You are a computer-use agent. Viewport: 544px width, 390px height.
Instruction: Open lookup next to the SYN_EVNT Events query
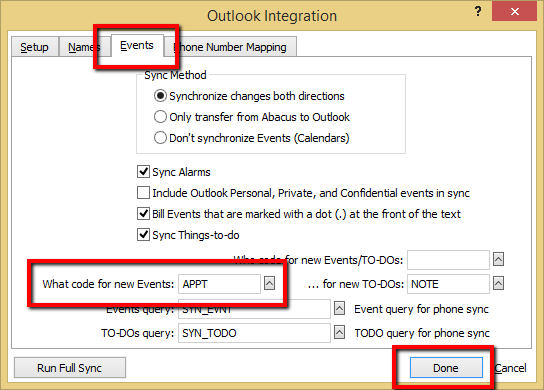tap(339, 308)
